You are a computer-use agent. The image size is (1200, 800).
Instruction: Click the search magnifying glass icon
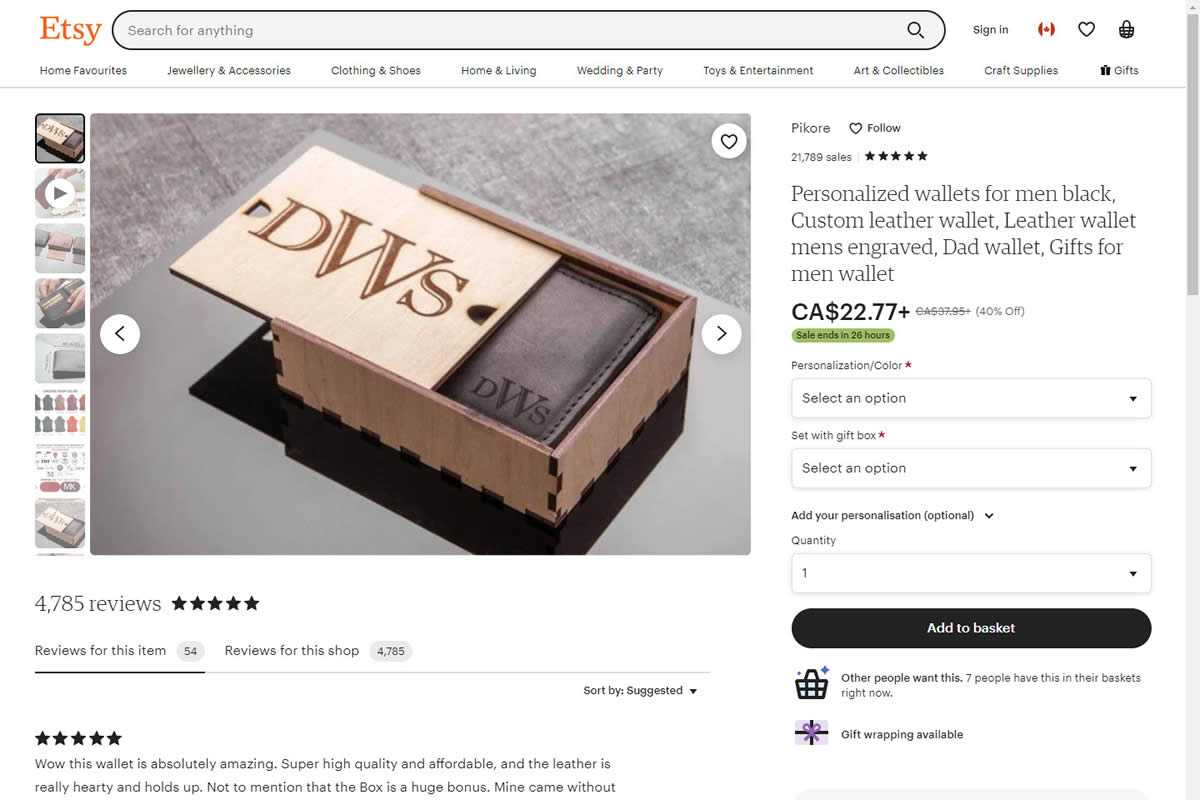(915, 30)
